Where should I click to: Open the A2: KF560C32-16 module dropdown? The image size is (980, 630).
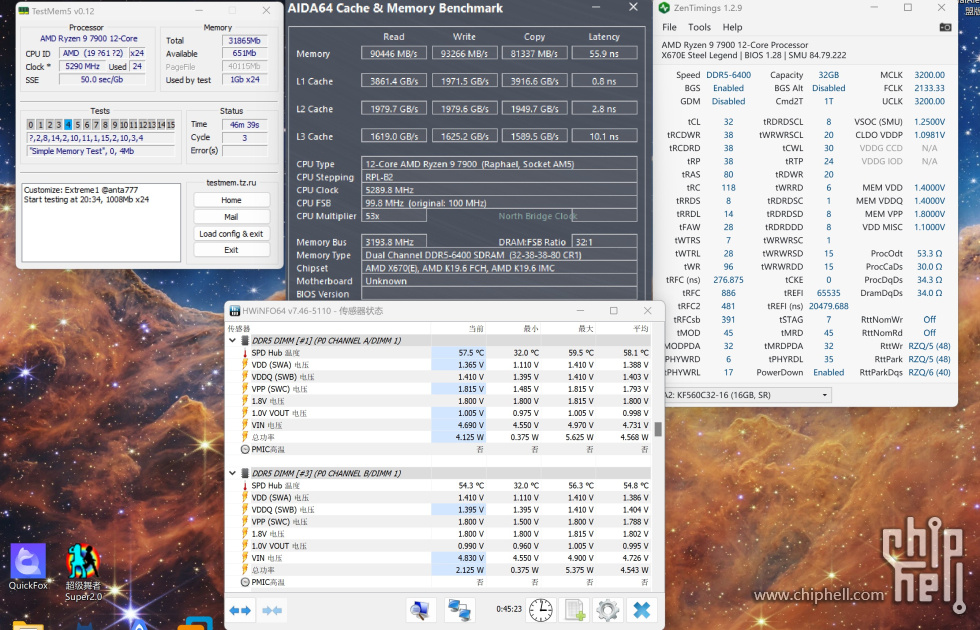point(747,395)
